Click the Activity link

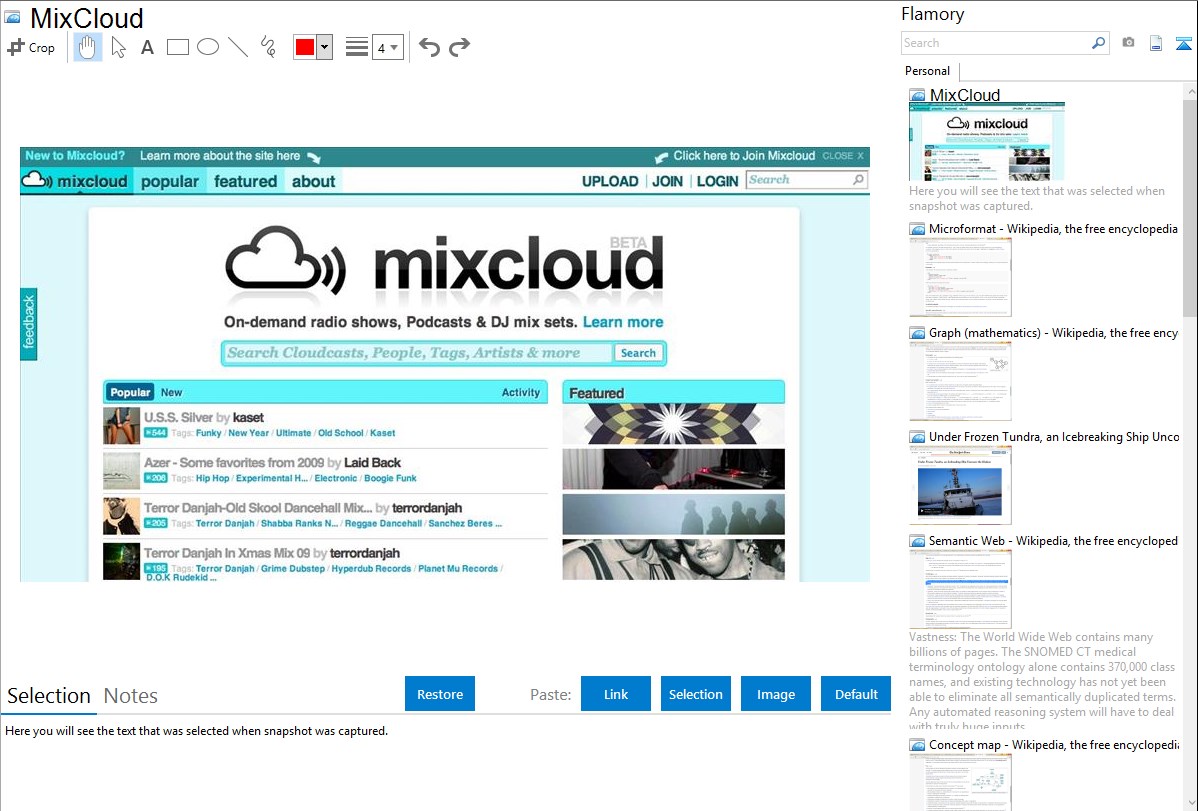click(520, 392)
